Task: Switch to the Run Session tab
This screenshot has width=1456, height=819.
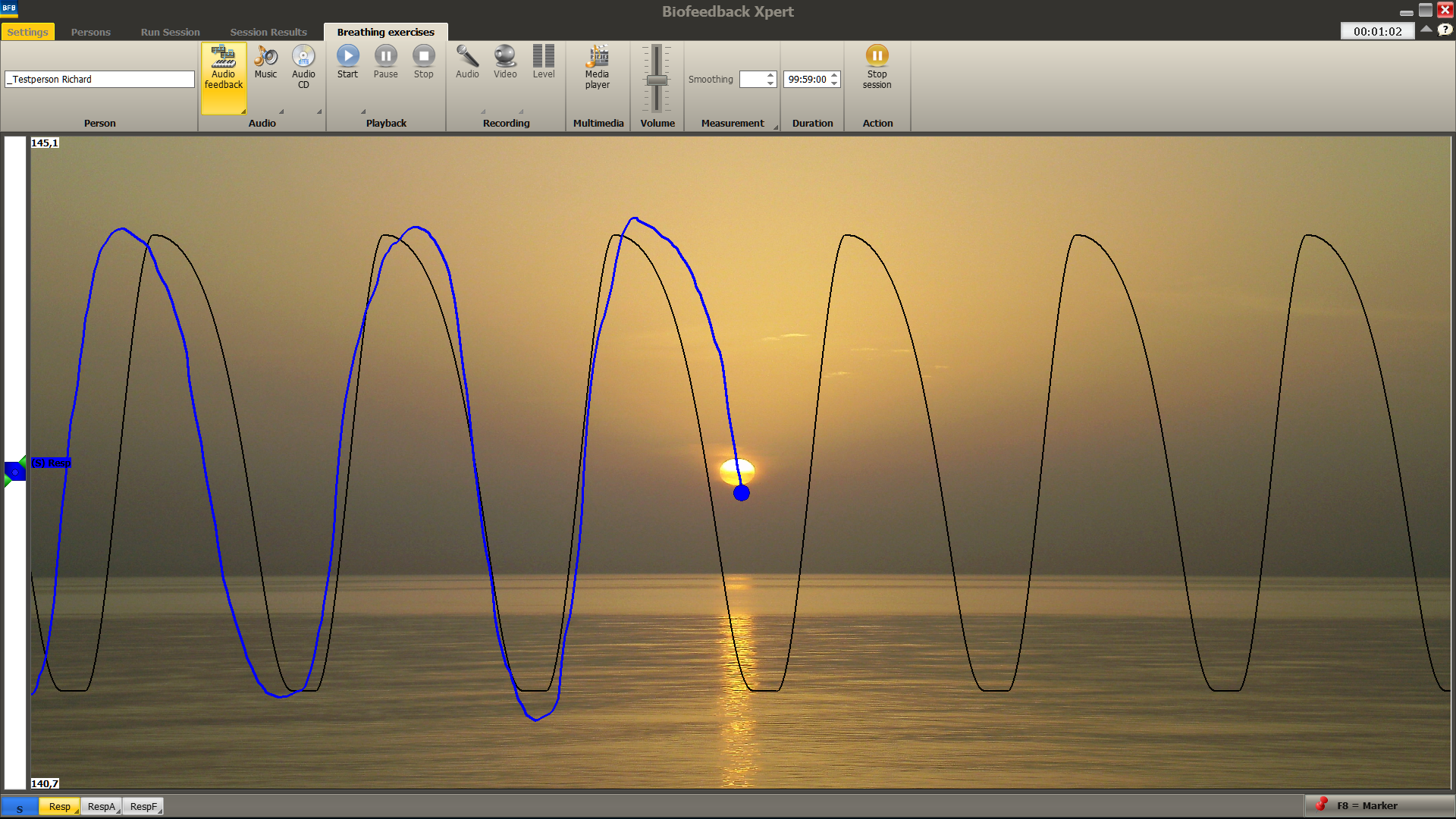Action: click(x=170, y=32)
